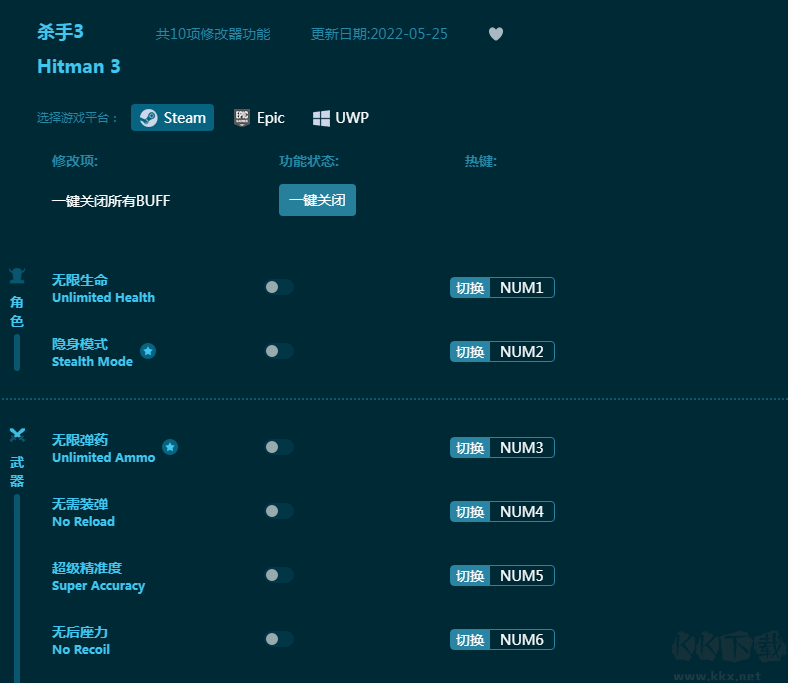788x683 pixels.
Task: Click the character category icon in sidebar
Action: [x=17, y=276]
